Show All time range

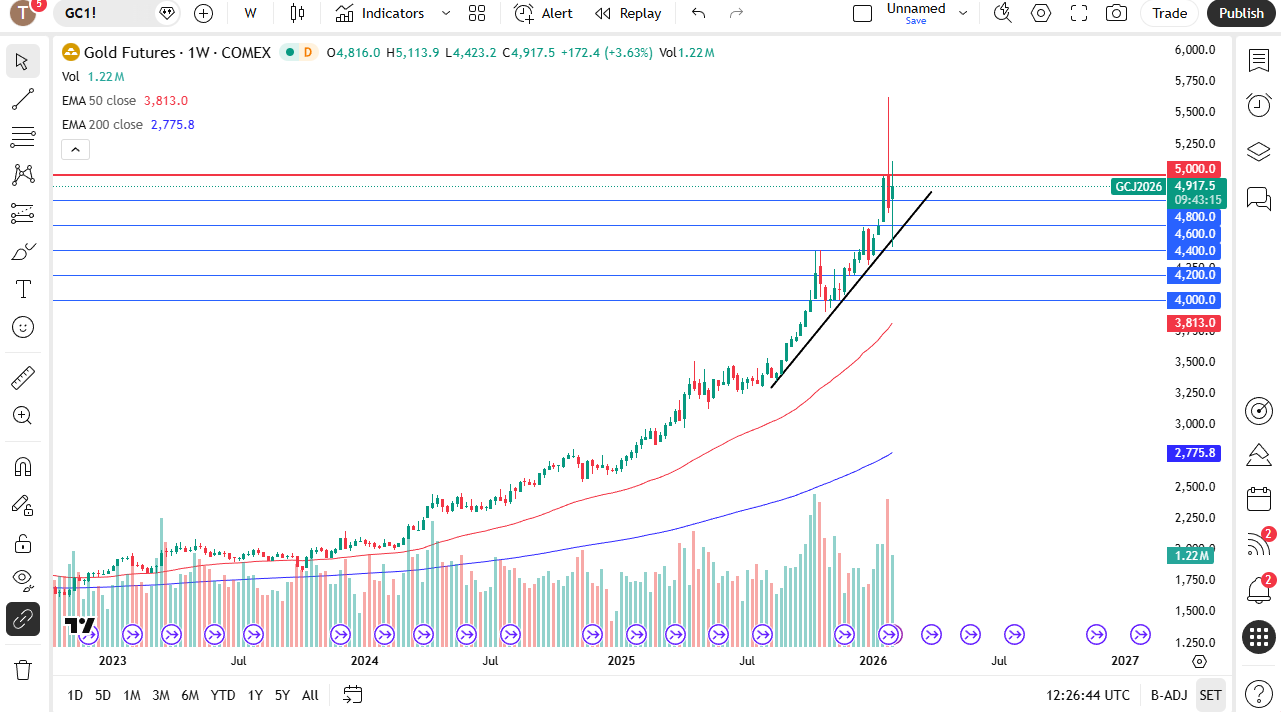pyautogui.click(x=310, y=695)
